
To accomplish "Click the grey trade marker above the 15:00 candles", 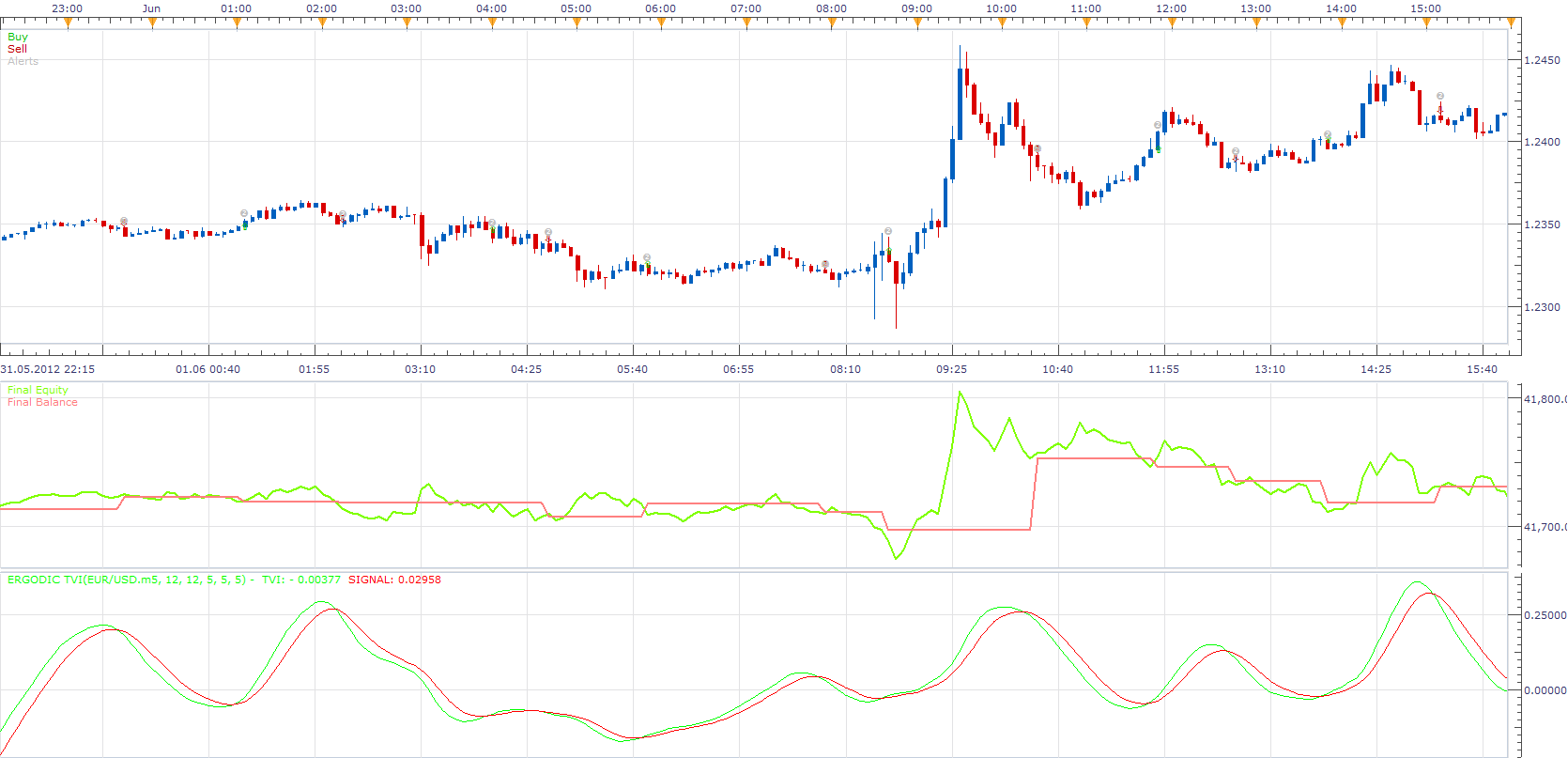I will tap(1440, 96).
